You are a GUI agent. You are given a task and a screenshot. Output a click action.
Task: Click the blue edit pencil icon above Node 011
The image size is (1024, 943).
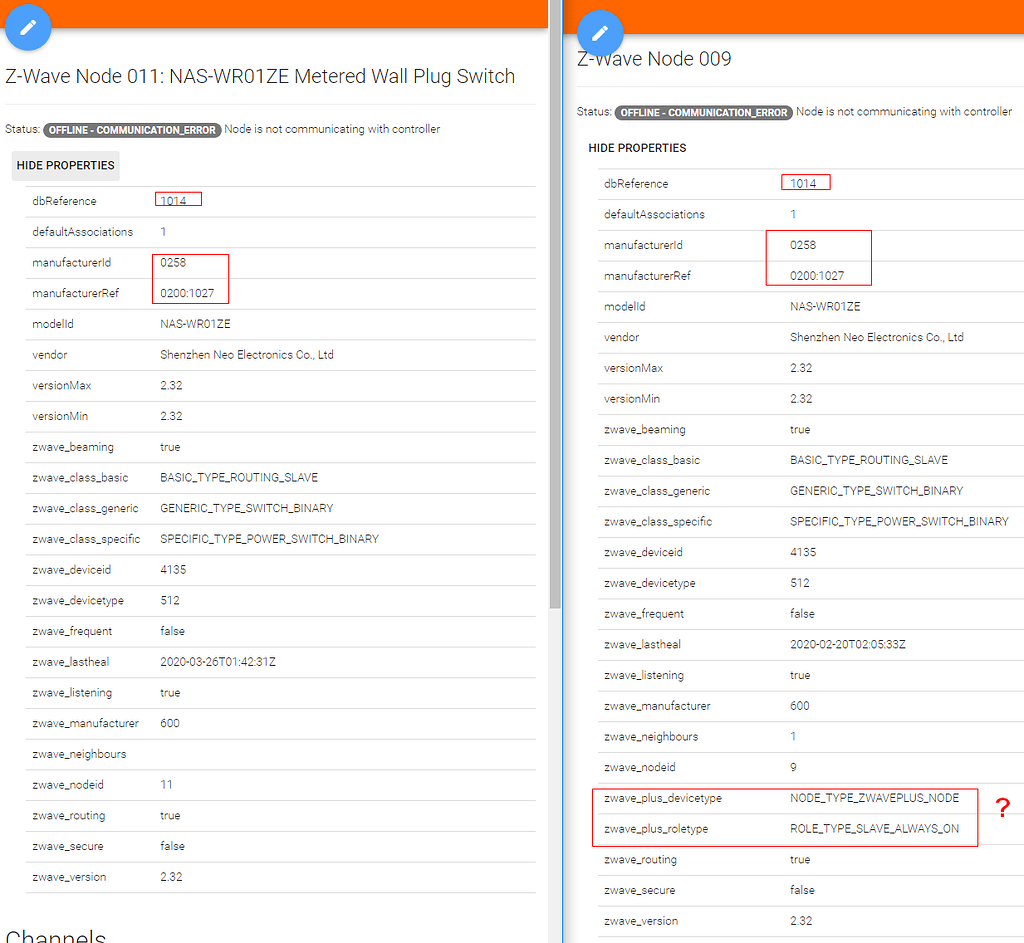28,27
